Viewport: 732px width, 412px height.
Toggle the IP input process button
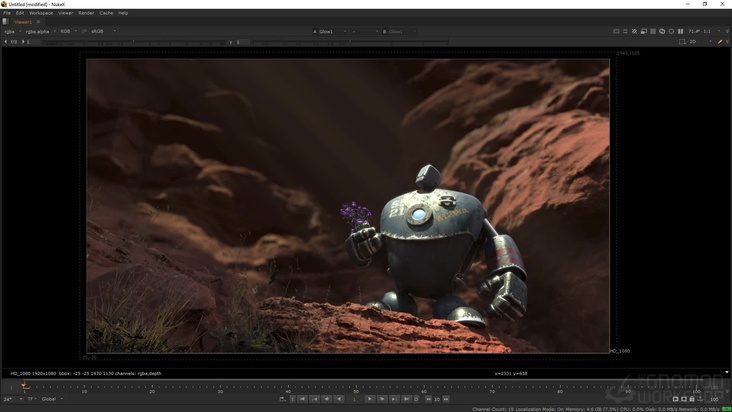(x=84, y=31)
